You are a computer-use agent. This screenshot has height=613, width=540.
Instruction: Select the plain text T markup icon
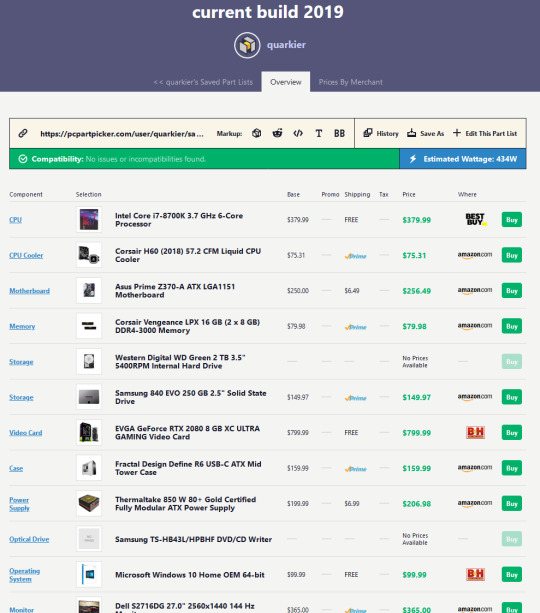point(319,133)
